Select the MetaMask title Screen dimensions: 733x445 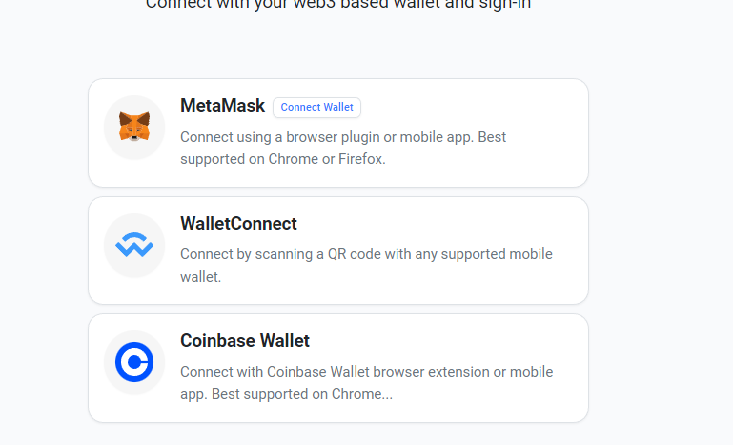pos(222,106)
